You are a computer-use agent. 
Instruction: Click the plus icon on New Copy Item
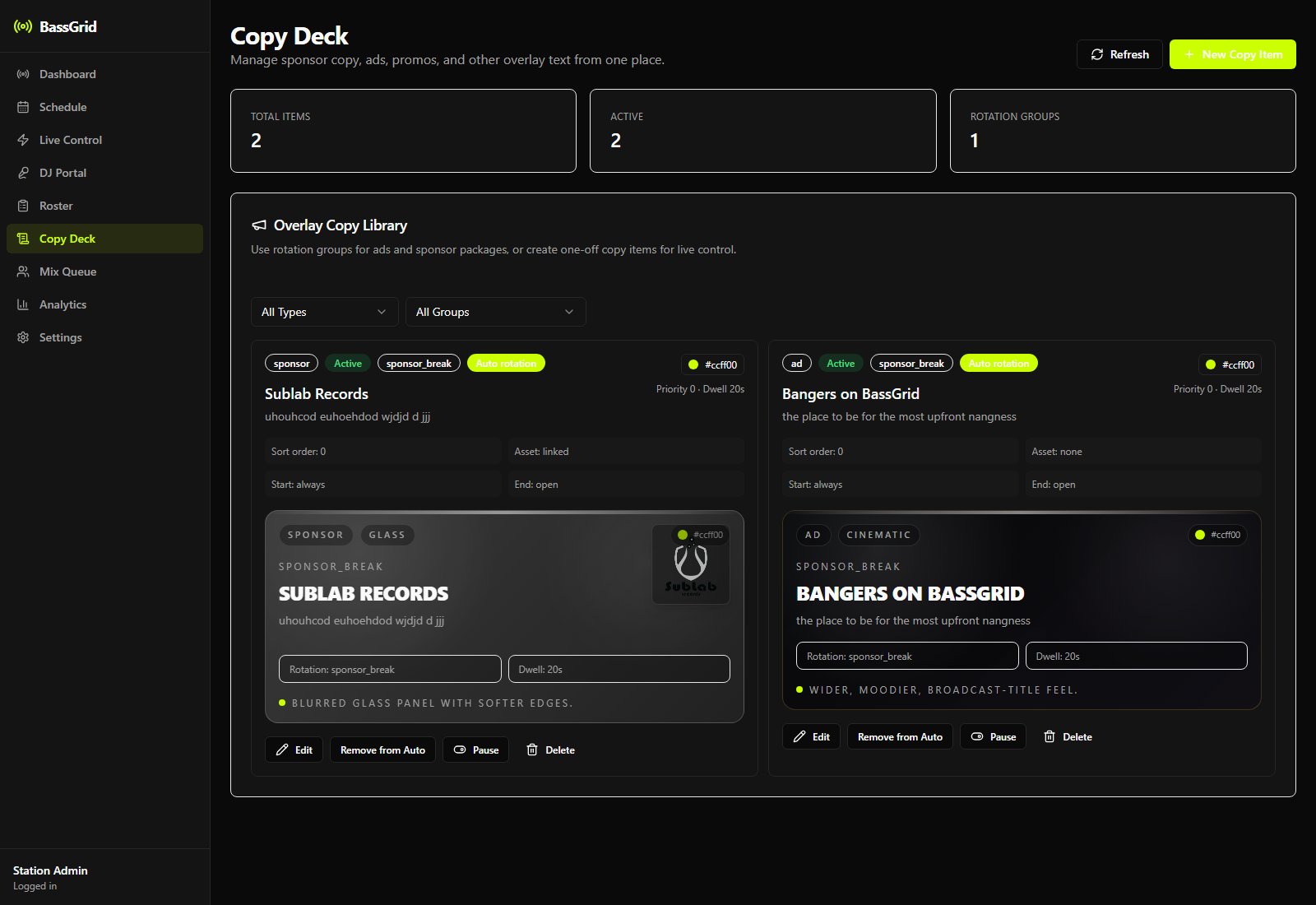pos(1189,54)
